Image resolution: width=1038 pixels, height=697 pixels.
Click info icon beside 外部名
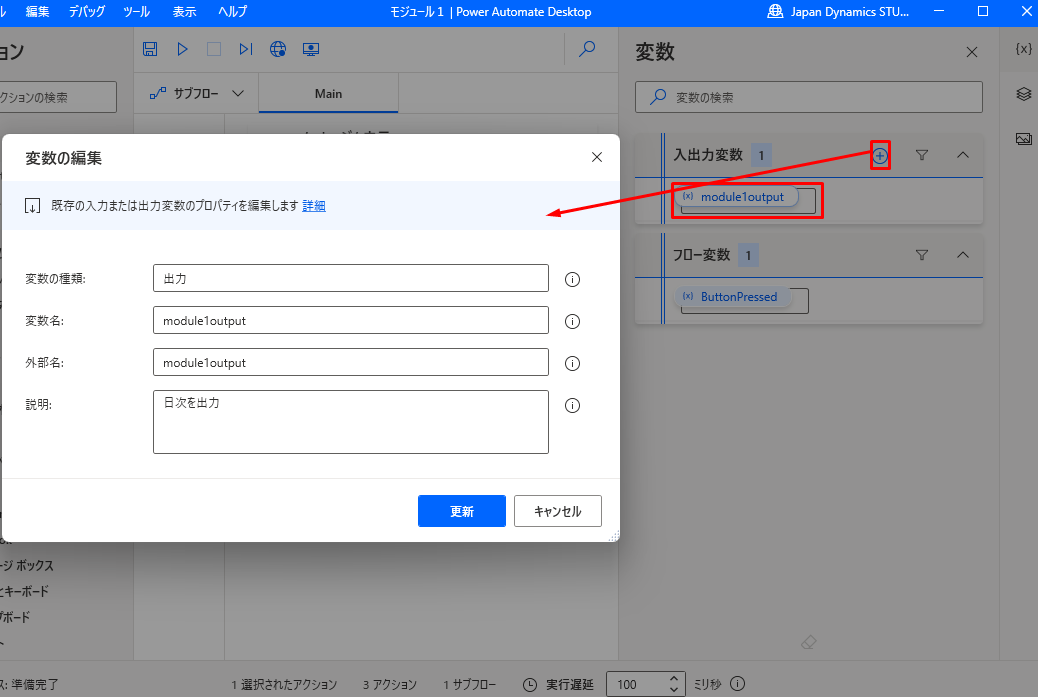tap(573, 363)
